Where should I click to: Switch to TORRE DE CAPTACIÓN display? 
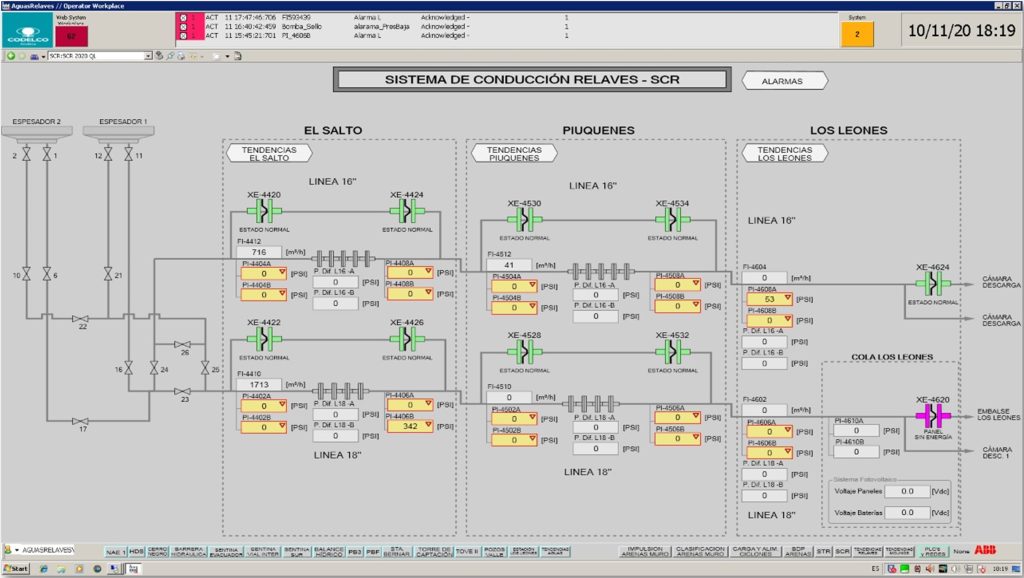(436, 551)
